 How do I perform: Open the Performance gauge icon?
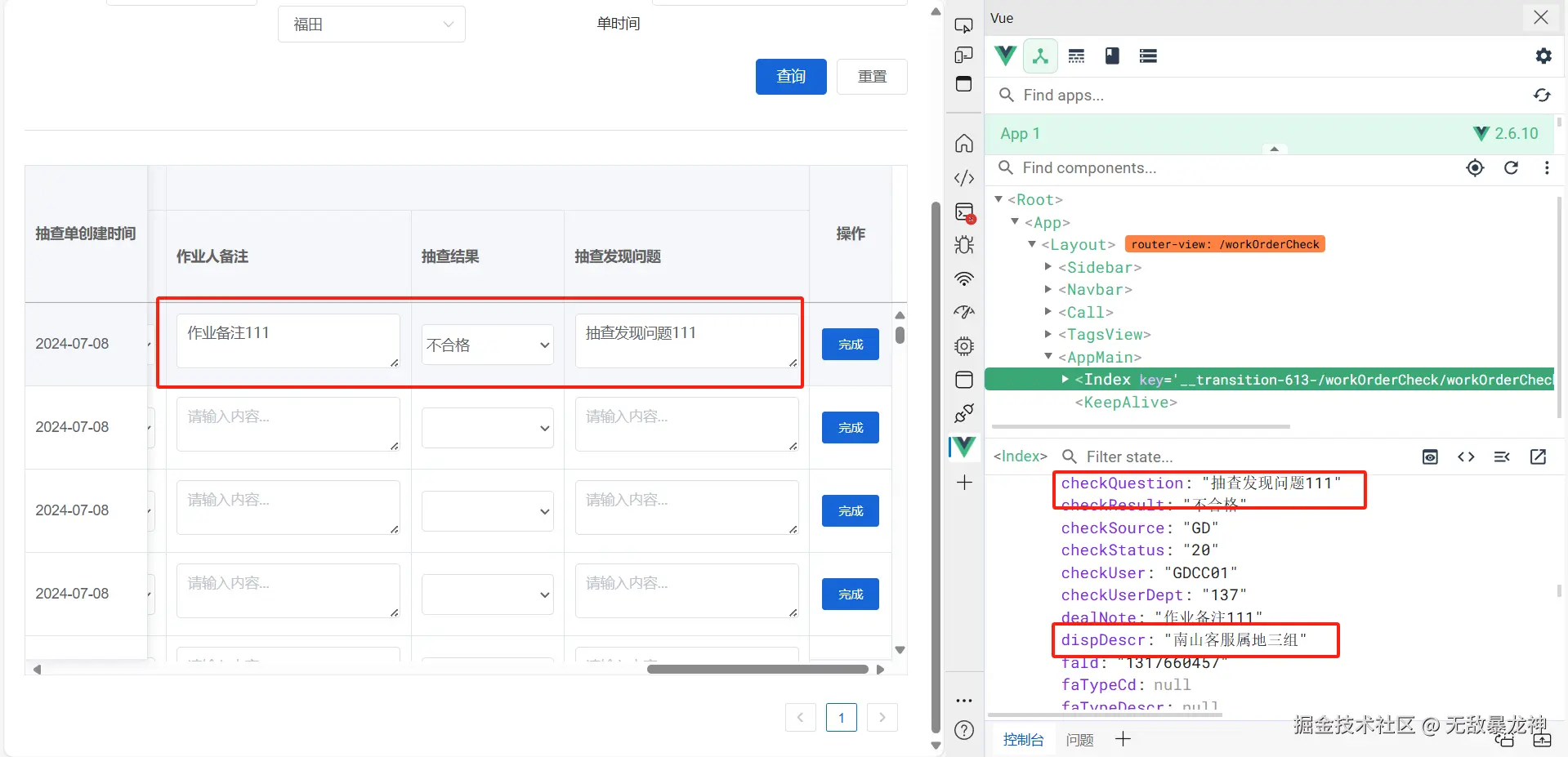(964, 312)
